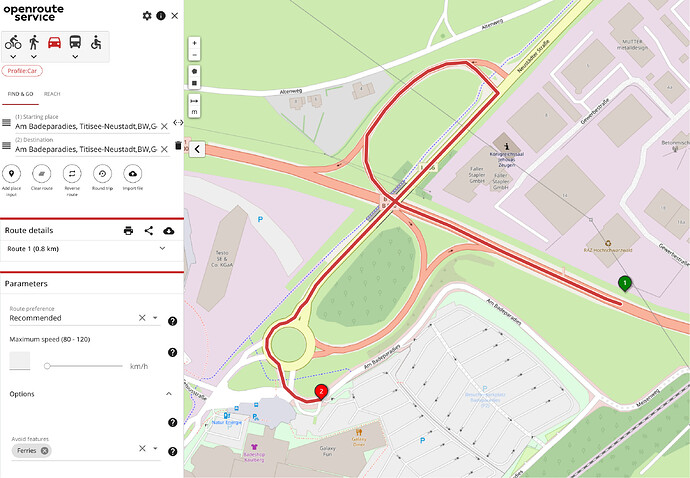Remove the Ferries avoid chip
Screen dimensions: 690x478
click(44, 451)
